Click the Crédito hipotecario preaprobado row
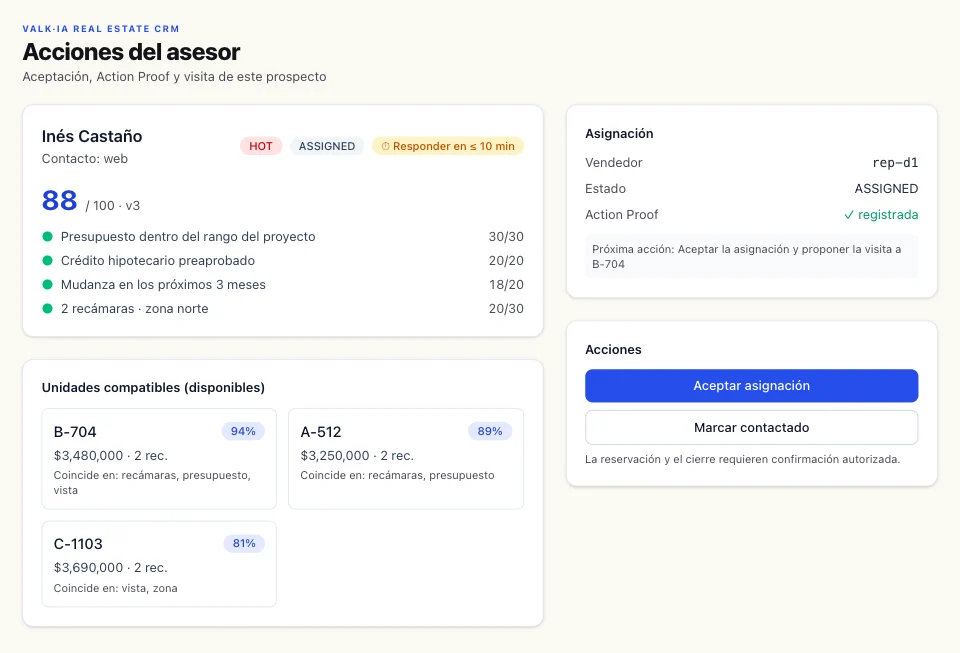Viewport: 960px width, 653px height. click(x=283, y=260)
